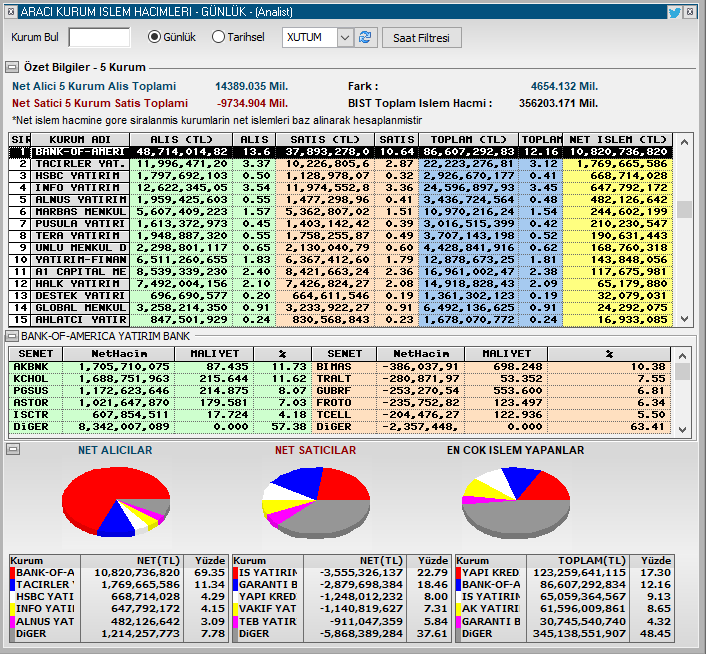706x654 pixels.
Task: Sort by KURUM ADI column header
Action: point(80,140)
